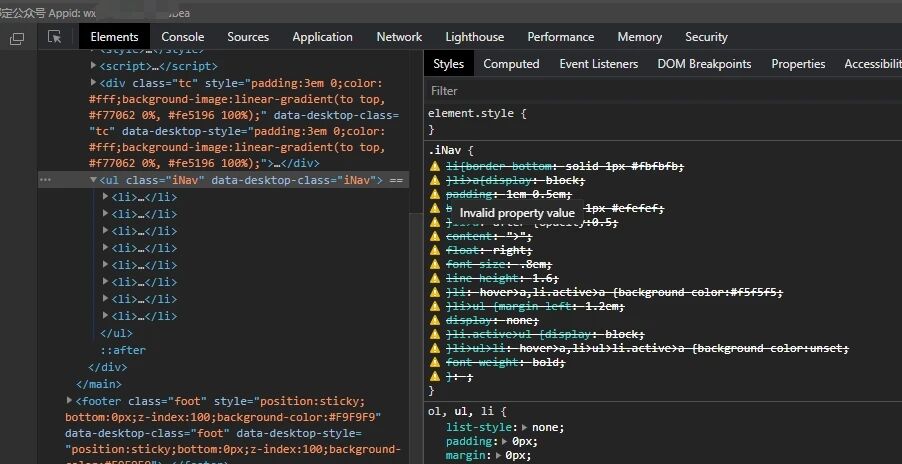Expand the script element node
This screenshot has height=464, width=902.
coord(94,66)
